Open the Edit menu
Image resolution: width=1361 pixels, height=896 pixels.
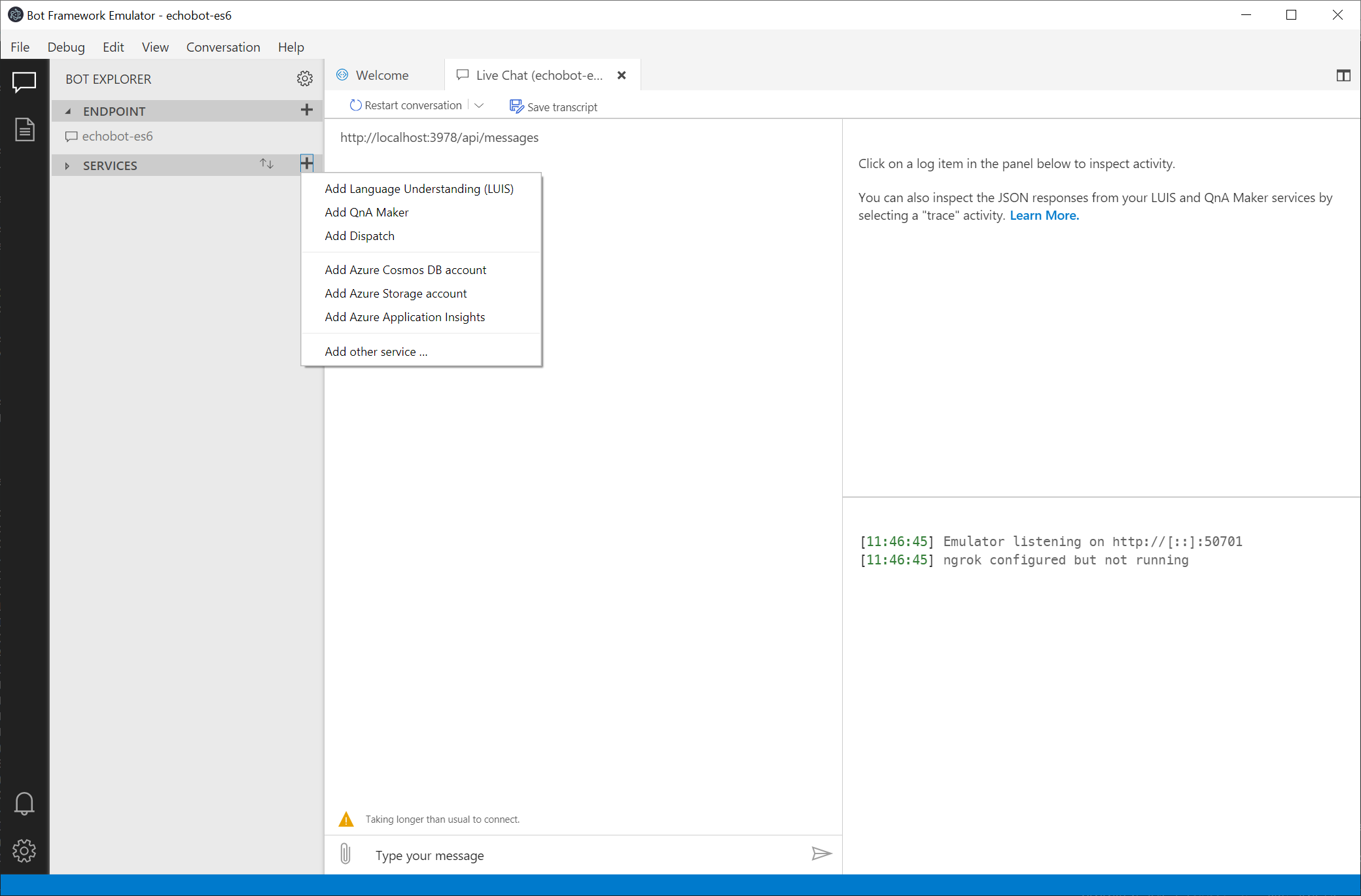coord(113,47)
